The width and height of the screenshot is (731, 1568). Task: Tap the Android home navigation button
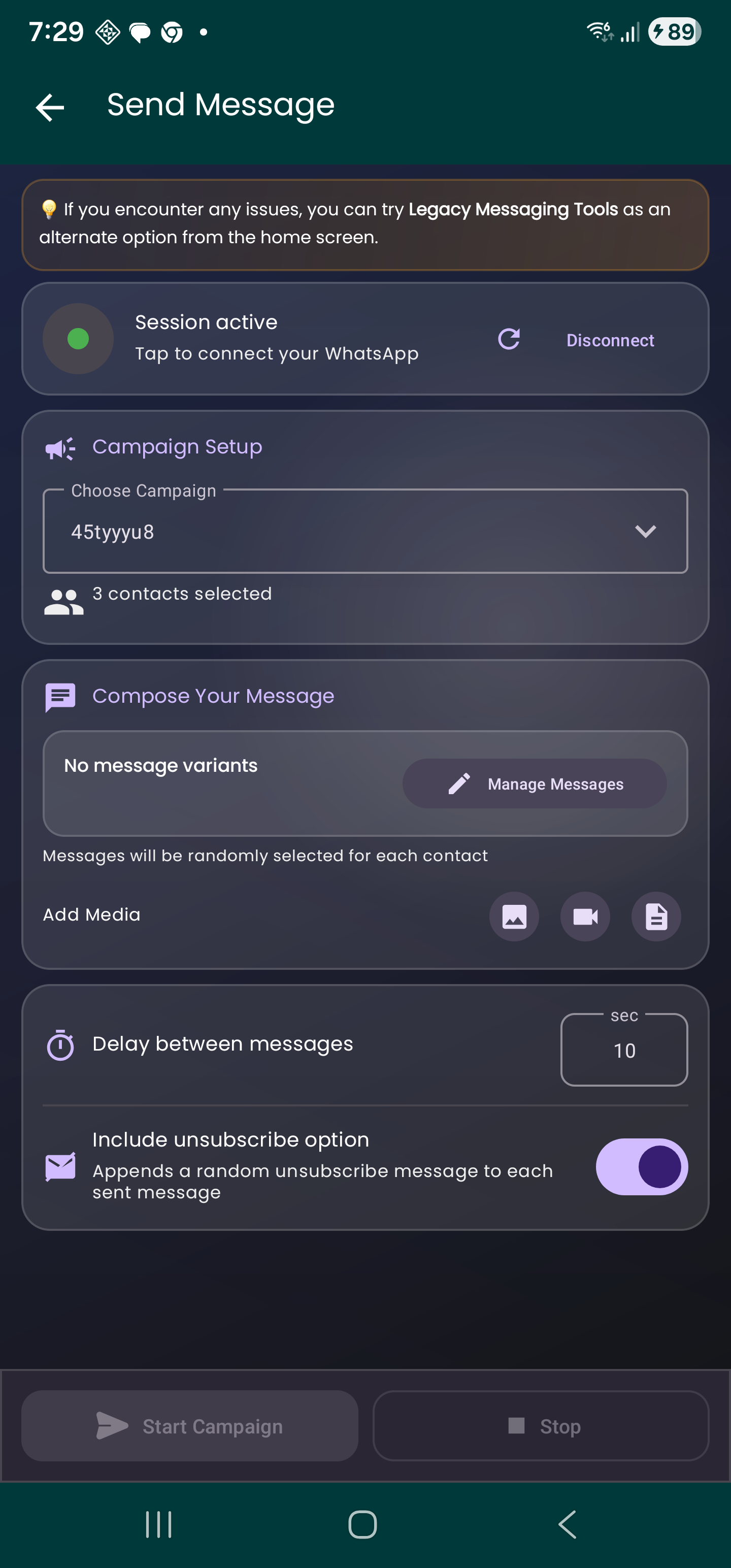(x=363, y=1524)
